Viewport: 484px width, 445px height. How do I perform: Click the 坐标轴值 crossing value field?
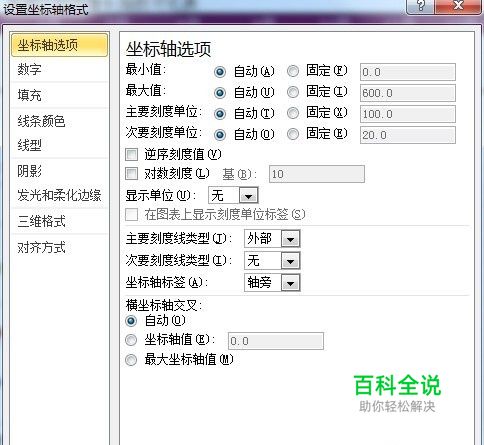point(275,341)
